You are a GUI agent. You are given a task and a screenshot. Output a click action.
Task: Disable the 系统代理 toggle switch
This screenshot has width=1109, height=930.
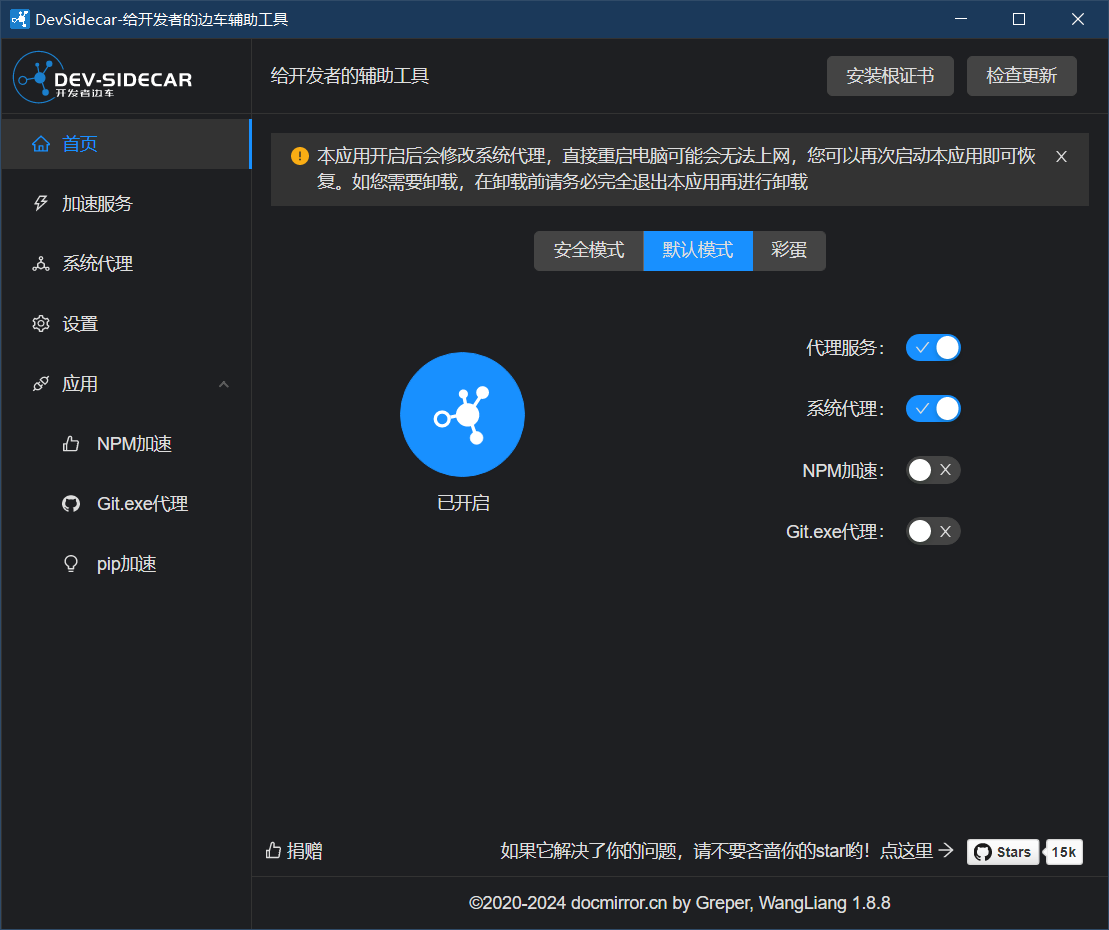932,409
